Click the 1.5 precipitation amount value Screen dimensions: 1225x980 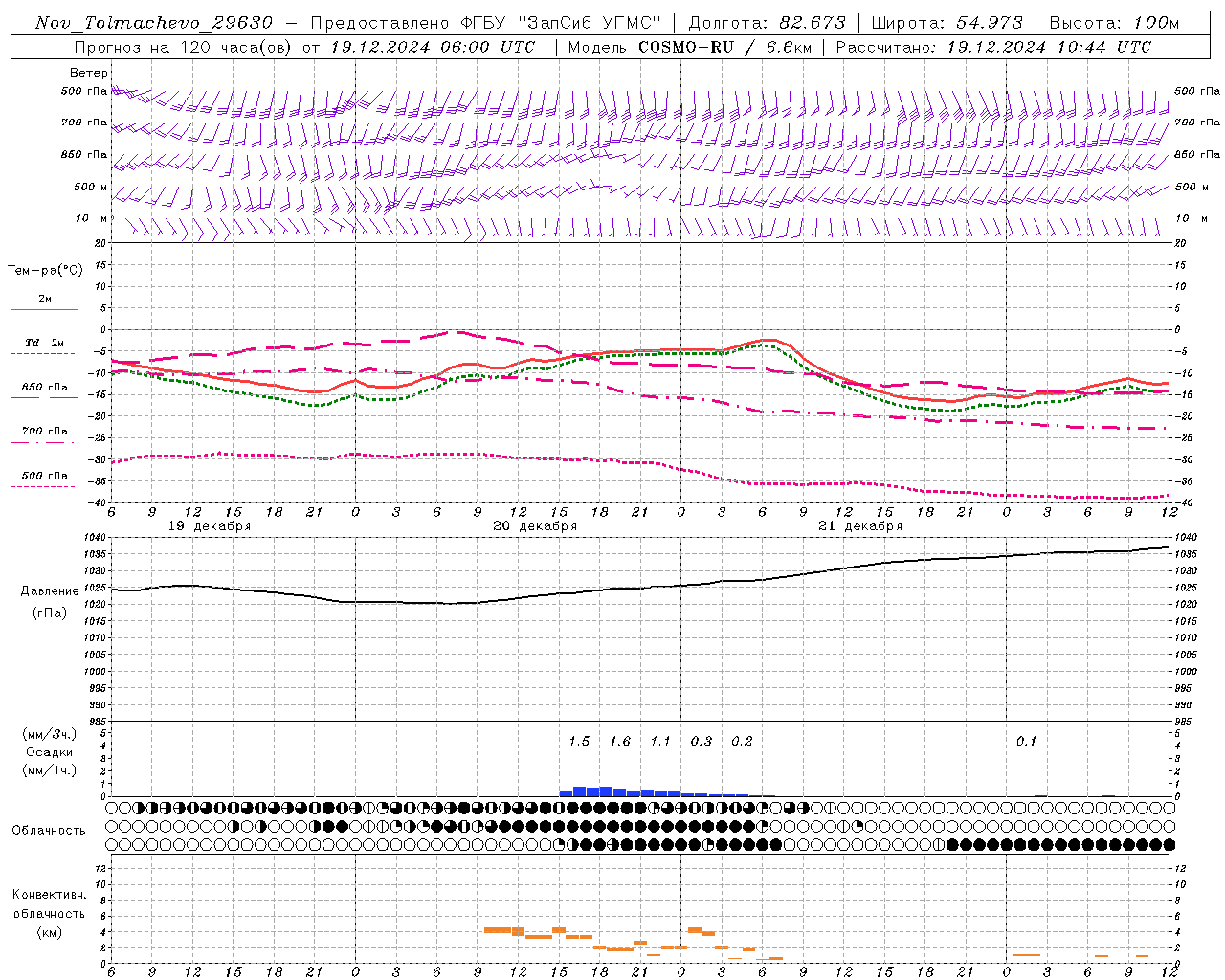pos(579,742)
